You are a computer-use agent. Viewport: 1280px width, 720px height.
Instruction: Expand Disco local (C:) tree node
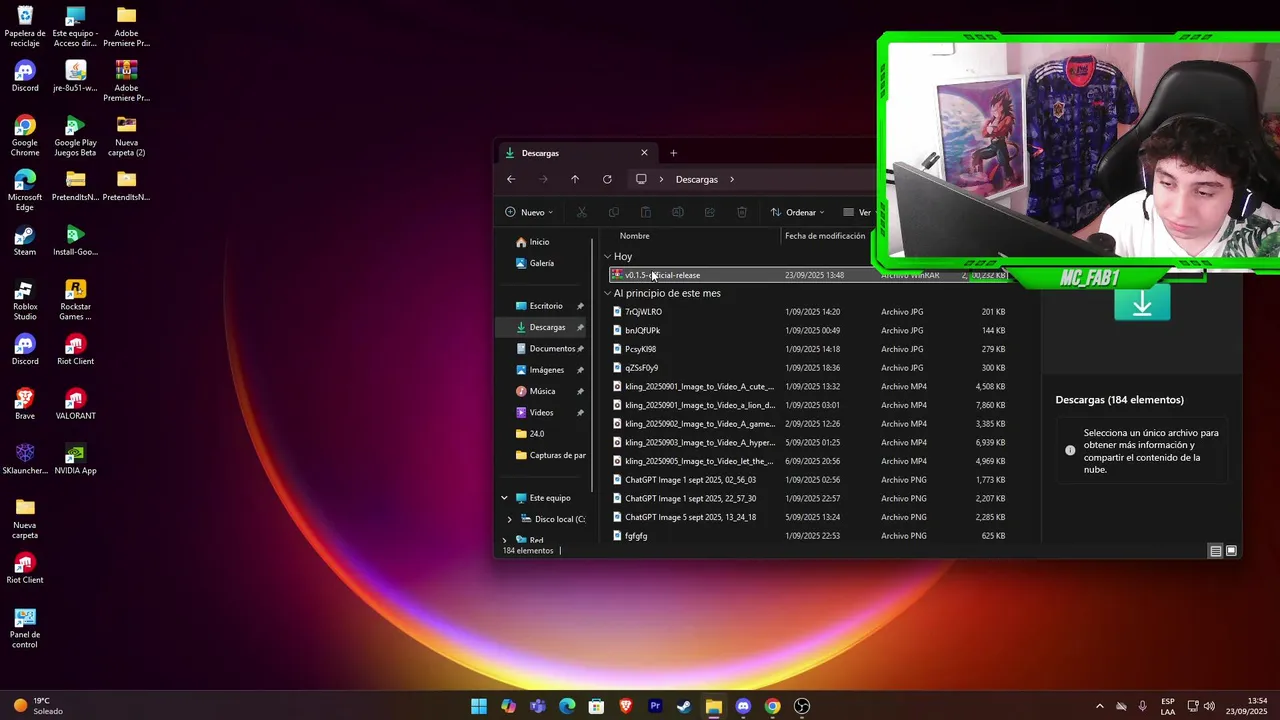[509, 519]
